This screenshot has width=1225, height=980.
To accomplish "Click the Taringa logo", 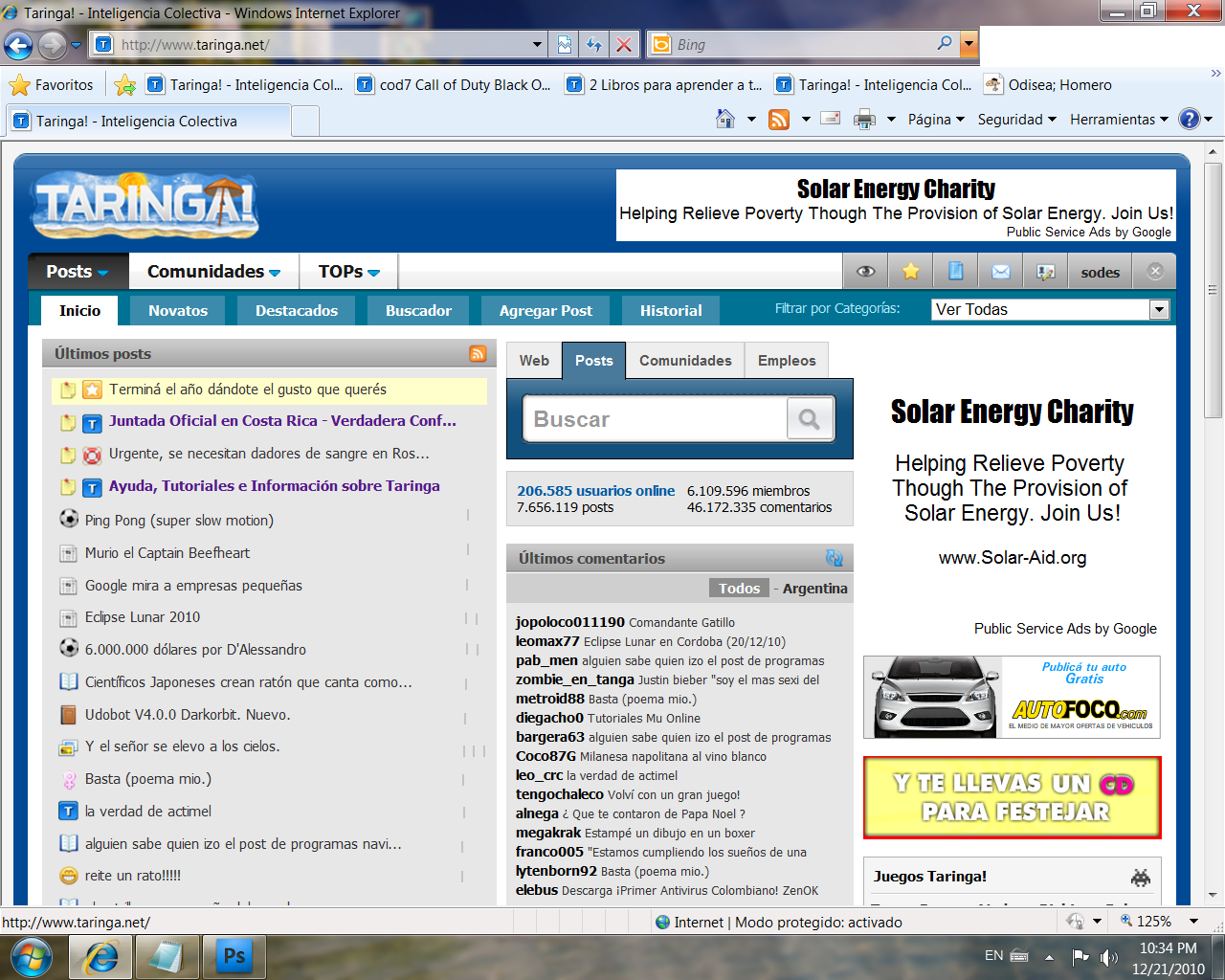I will 145,205.
